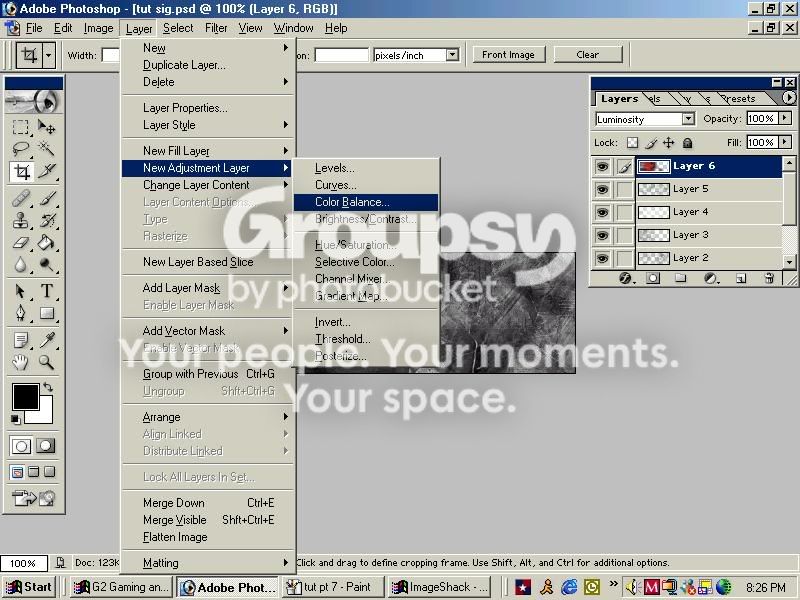The image size is (800, 600).
Task: Open the Opacity slider arrow
Action: pos(785,118)
